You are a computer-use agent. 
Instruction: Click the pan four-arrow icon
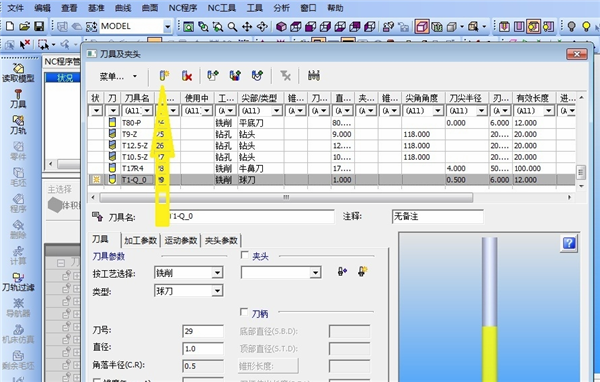click(247, 26)
